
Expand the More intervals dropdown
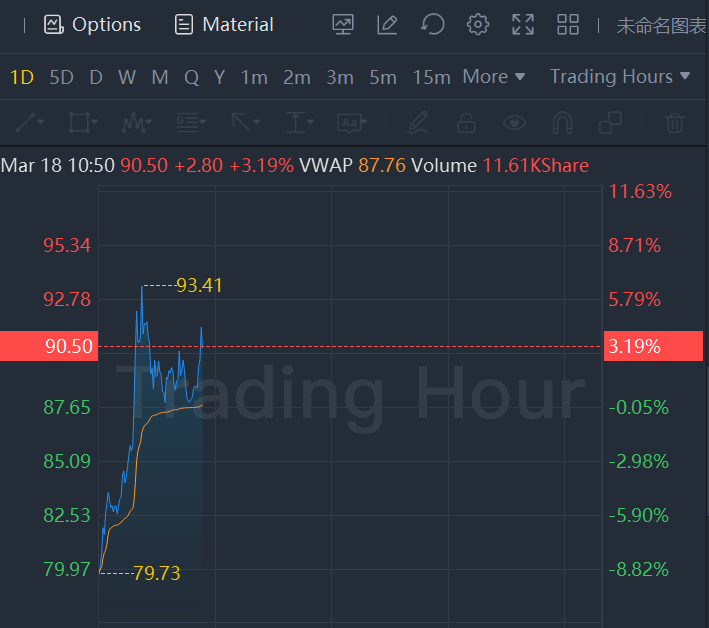(x=493, y=77)
